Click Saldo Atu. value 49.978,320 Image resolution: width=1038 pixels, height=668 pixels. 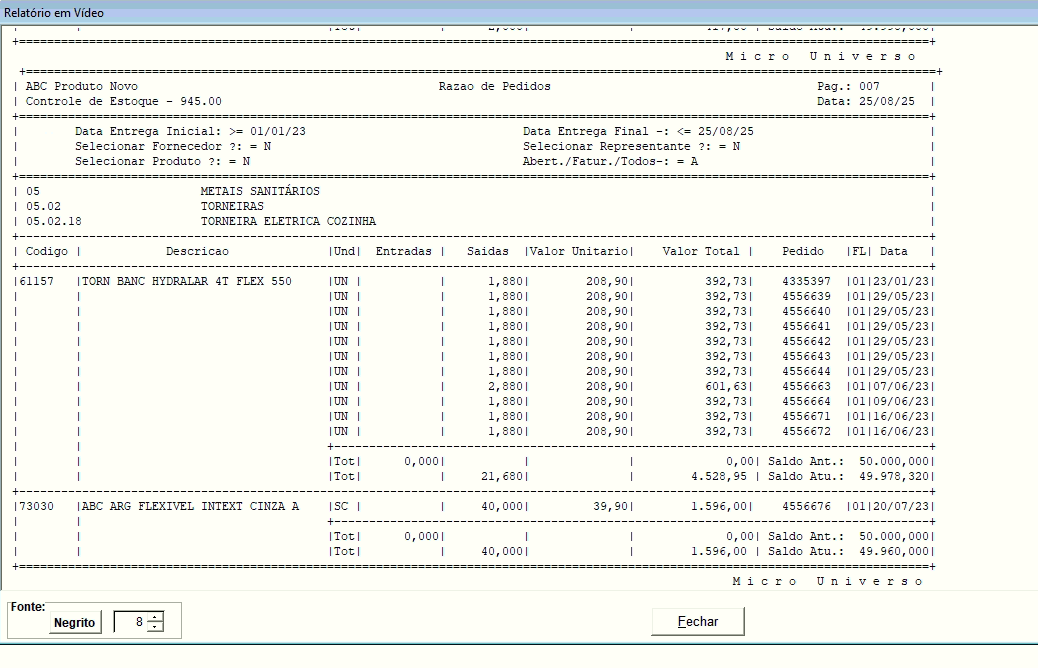pyautogui.click(x=894, y=477)
